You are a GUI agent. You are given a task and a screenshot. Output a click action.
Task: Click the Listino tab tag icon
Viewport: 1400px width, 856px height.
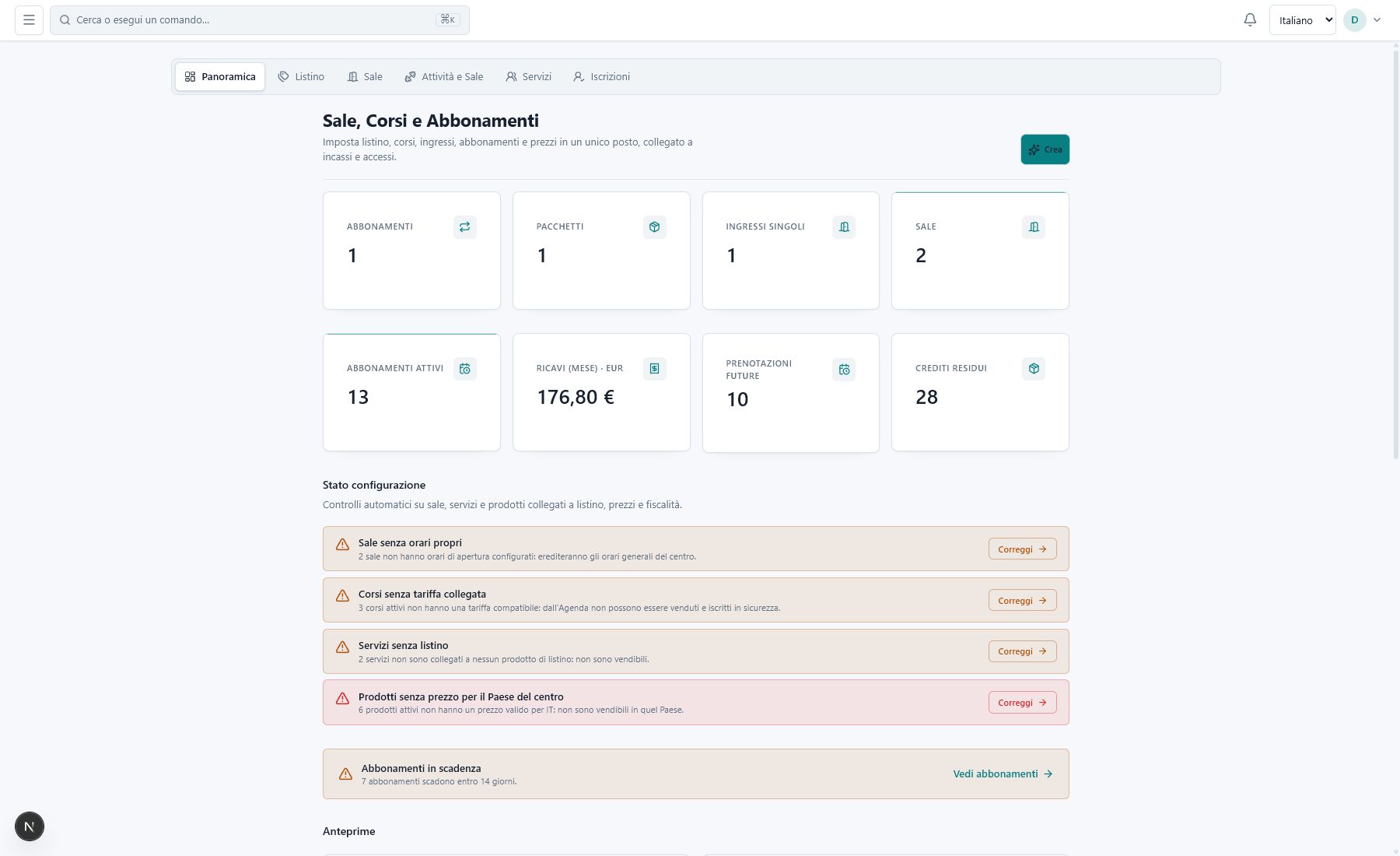tap(283, 77)
